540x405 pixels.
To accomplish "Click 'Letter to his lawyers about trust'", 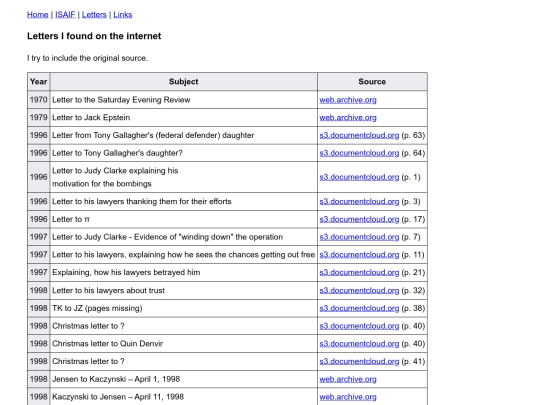I will pos(108,290).
